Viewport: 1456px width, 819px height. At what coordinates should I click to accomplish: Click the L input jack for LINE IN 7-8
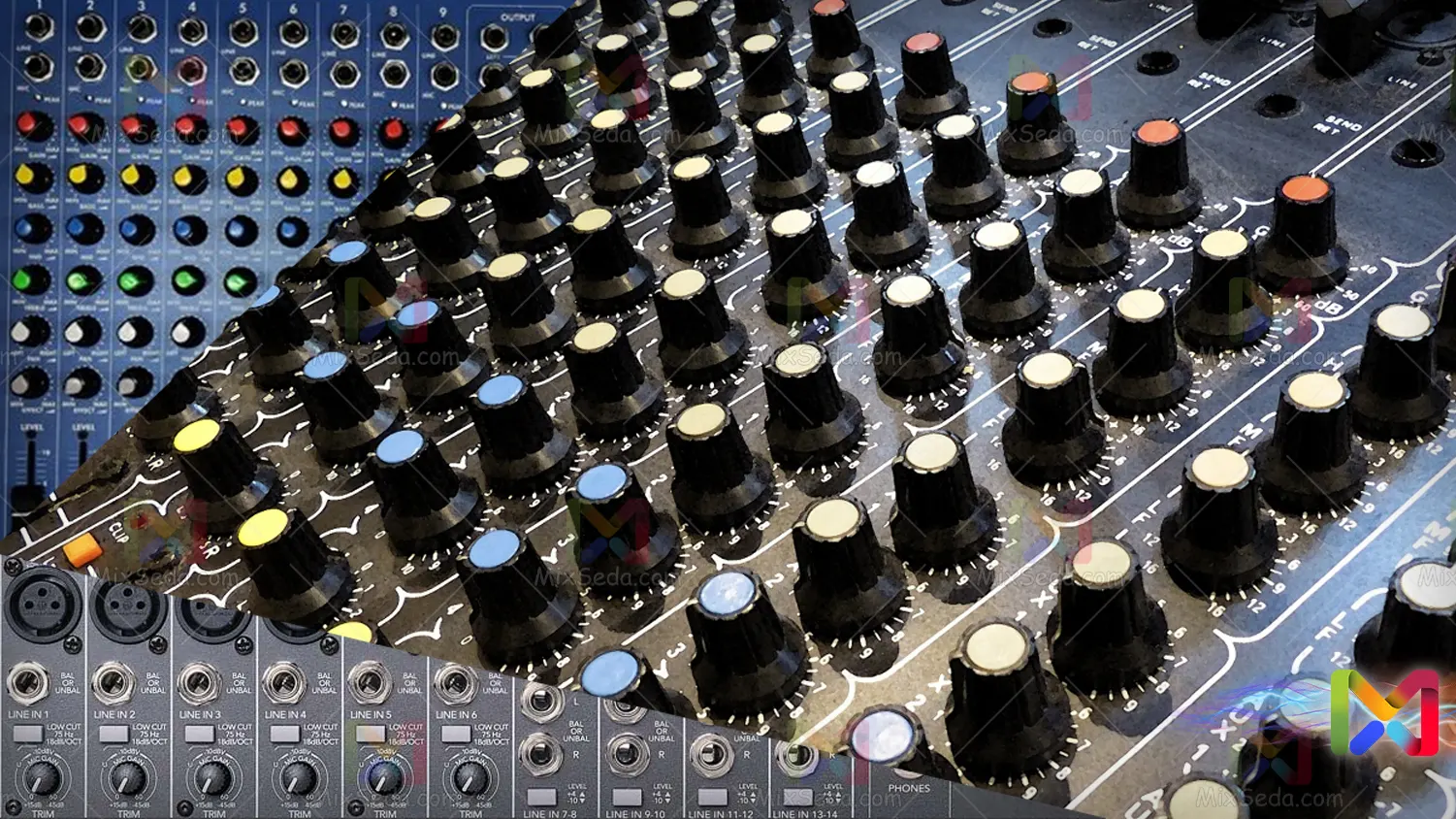pyautogui.click(x=539, y=702)
